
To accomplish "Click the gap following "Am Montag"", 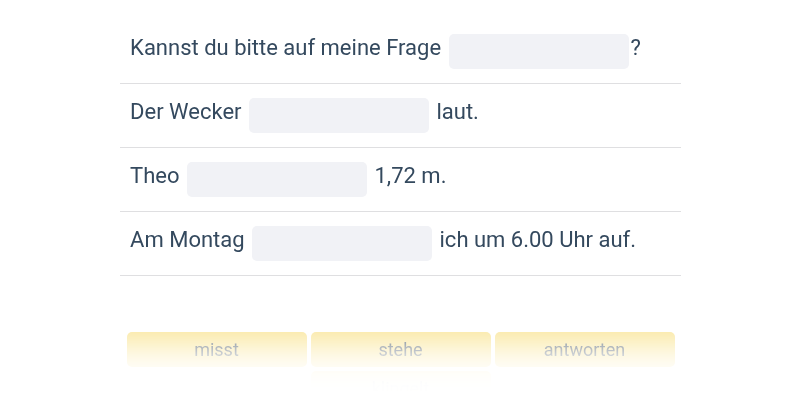I will (x=341, y=243).
